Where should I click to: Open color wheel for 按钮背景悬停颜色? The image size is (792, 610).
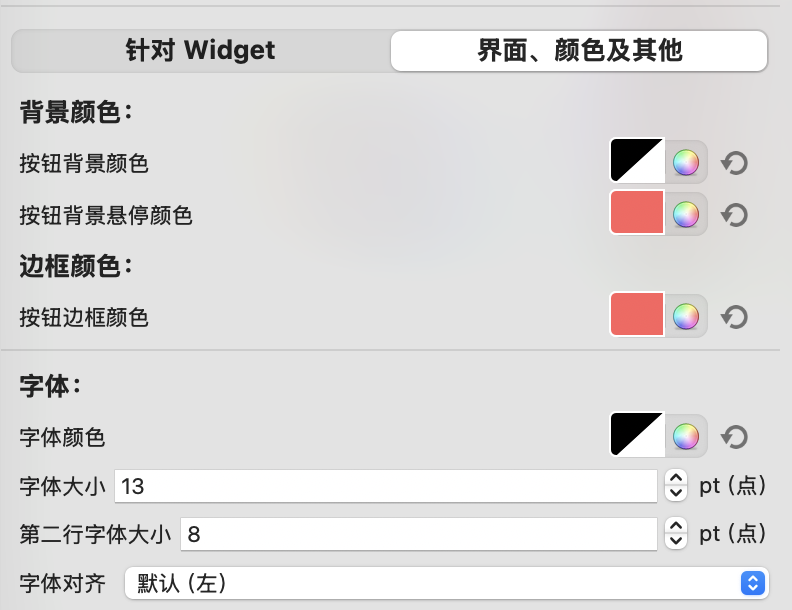686,215
